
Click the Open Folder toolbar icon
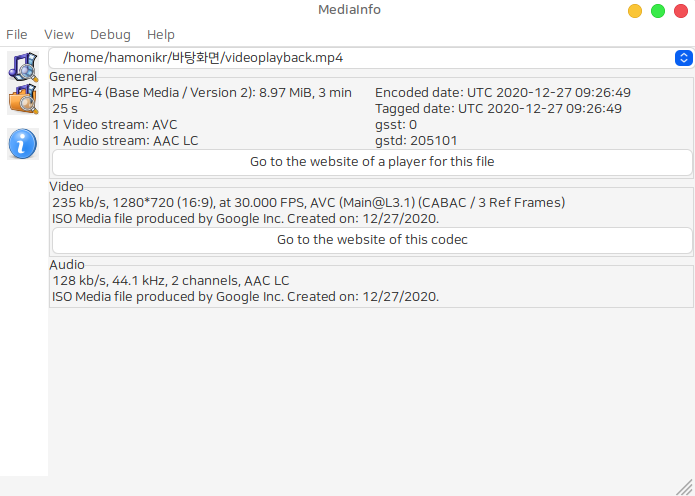point(22,99)
